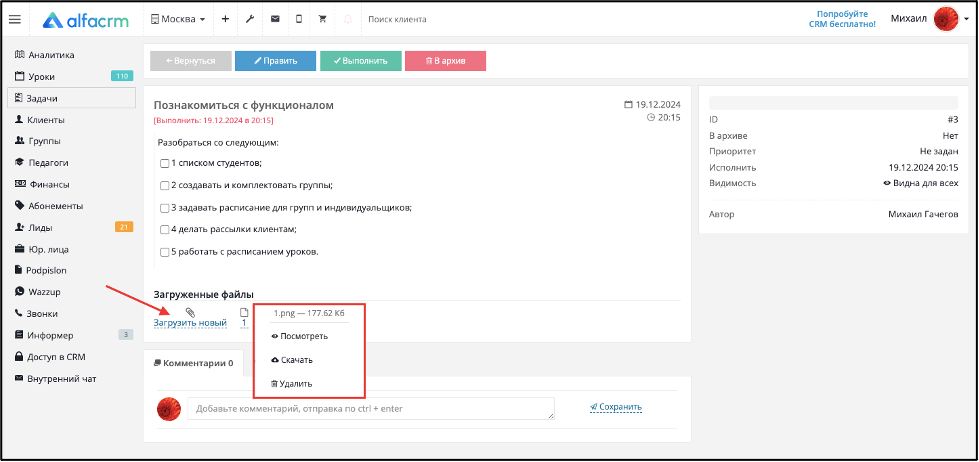Click the Вернуться button
This screenshot has height=462, width=979.
click(x=190, y=61)
